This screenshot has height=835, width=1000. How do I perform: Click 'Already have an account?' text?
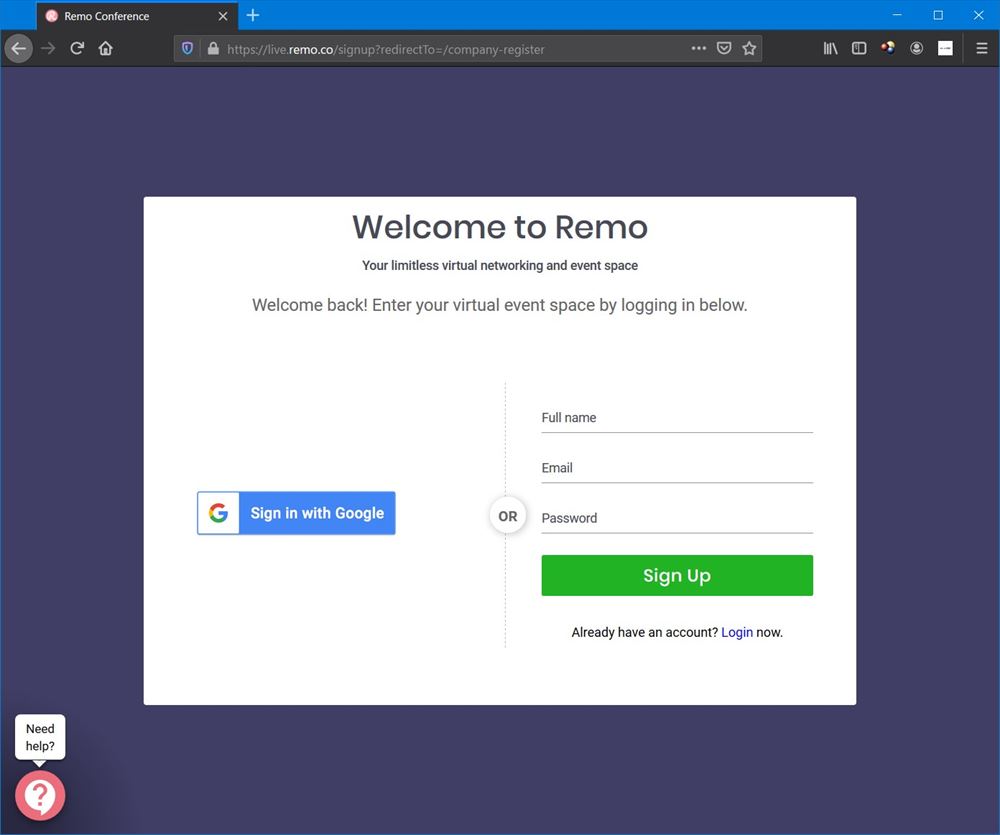pyautogui.click(x=645, y=632)
